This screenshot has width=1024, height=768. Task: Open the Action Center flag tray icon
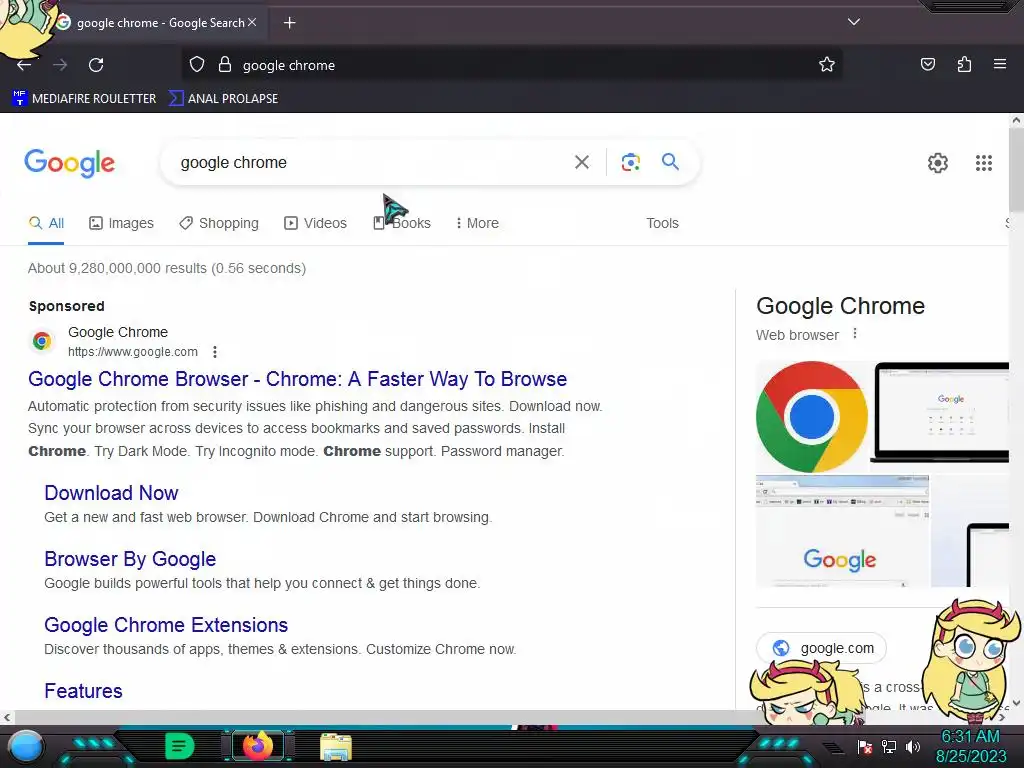pyautogui.click(x=865, y=746)
